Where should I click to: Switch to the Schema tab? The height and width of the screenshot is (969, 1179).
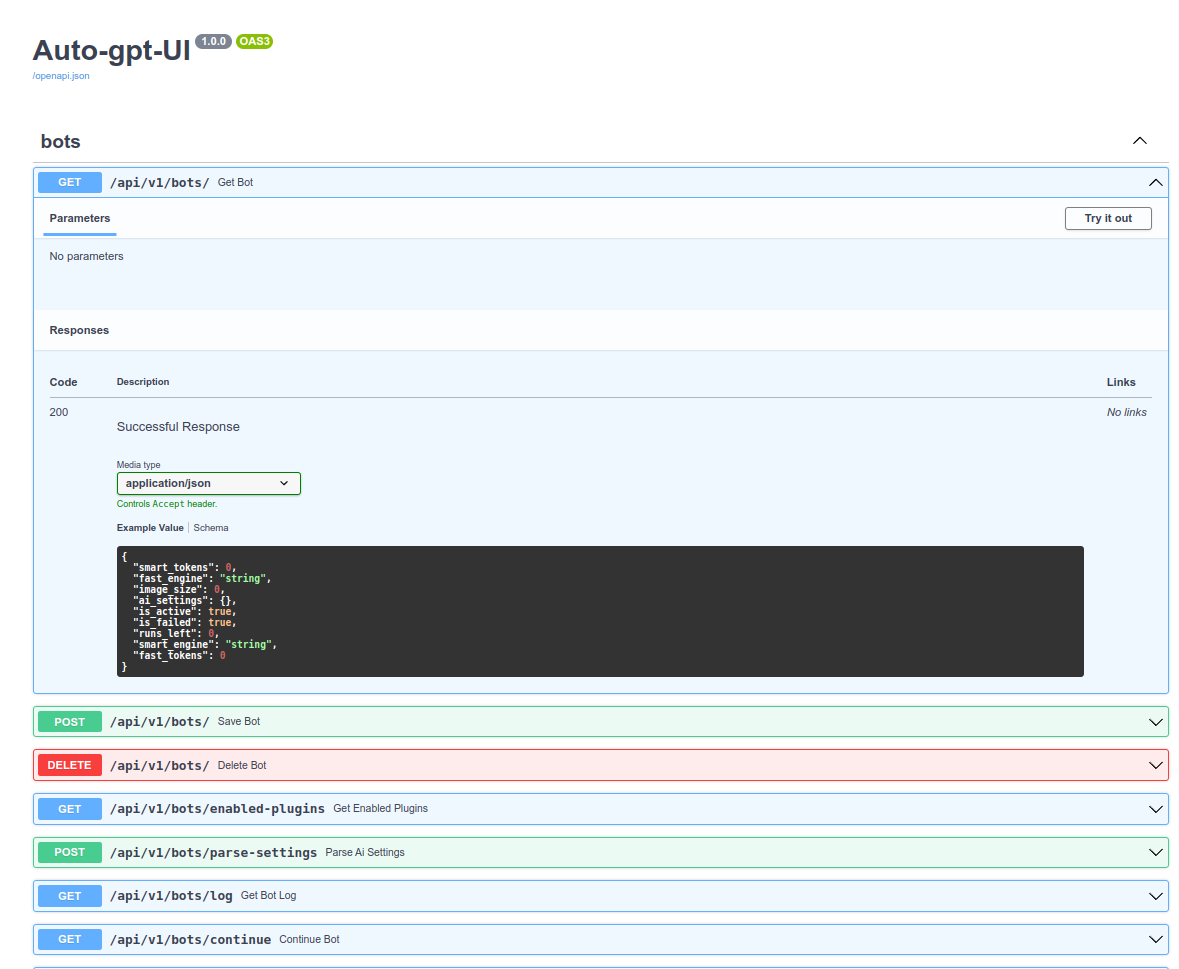pos(211,528)
